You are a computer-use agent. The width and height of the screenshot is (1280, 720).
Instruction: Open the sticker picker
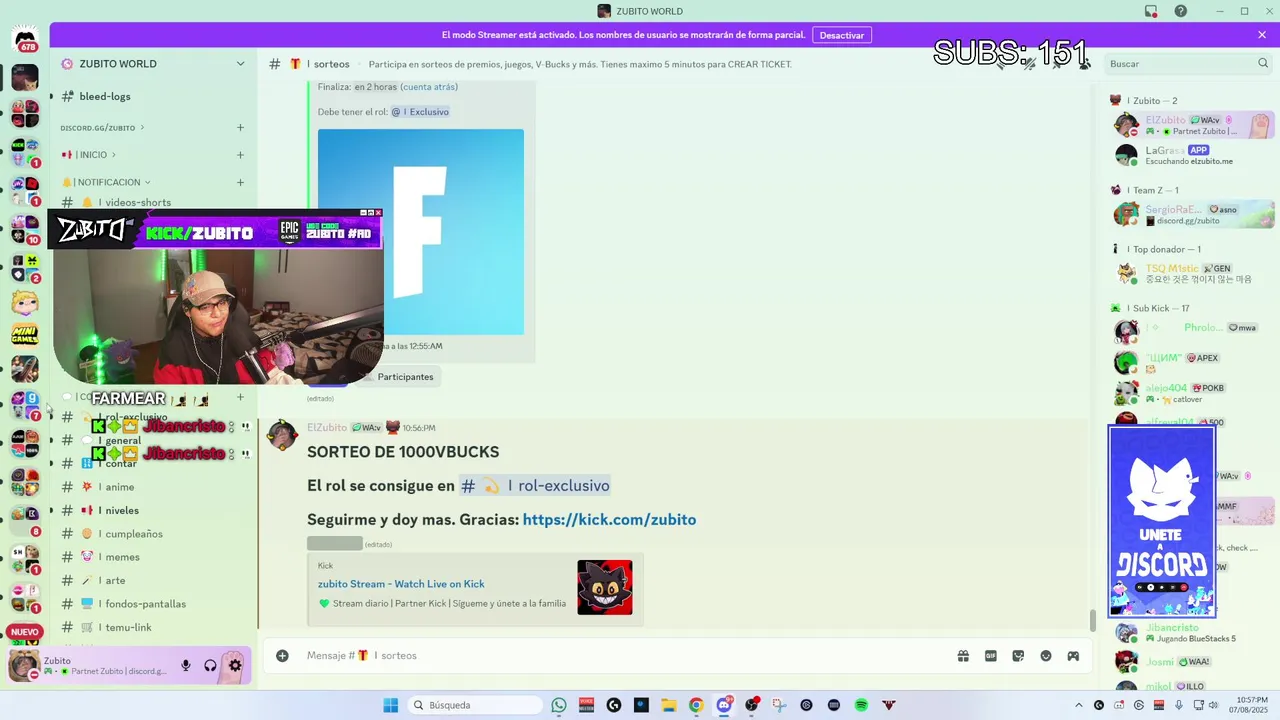point(1018,656)
